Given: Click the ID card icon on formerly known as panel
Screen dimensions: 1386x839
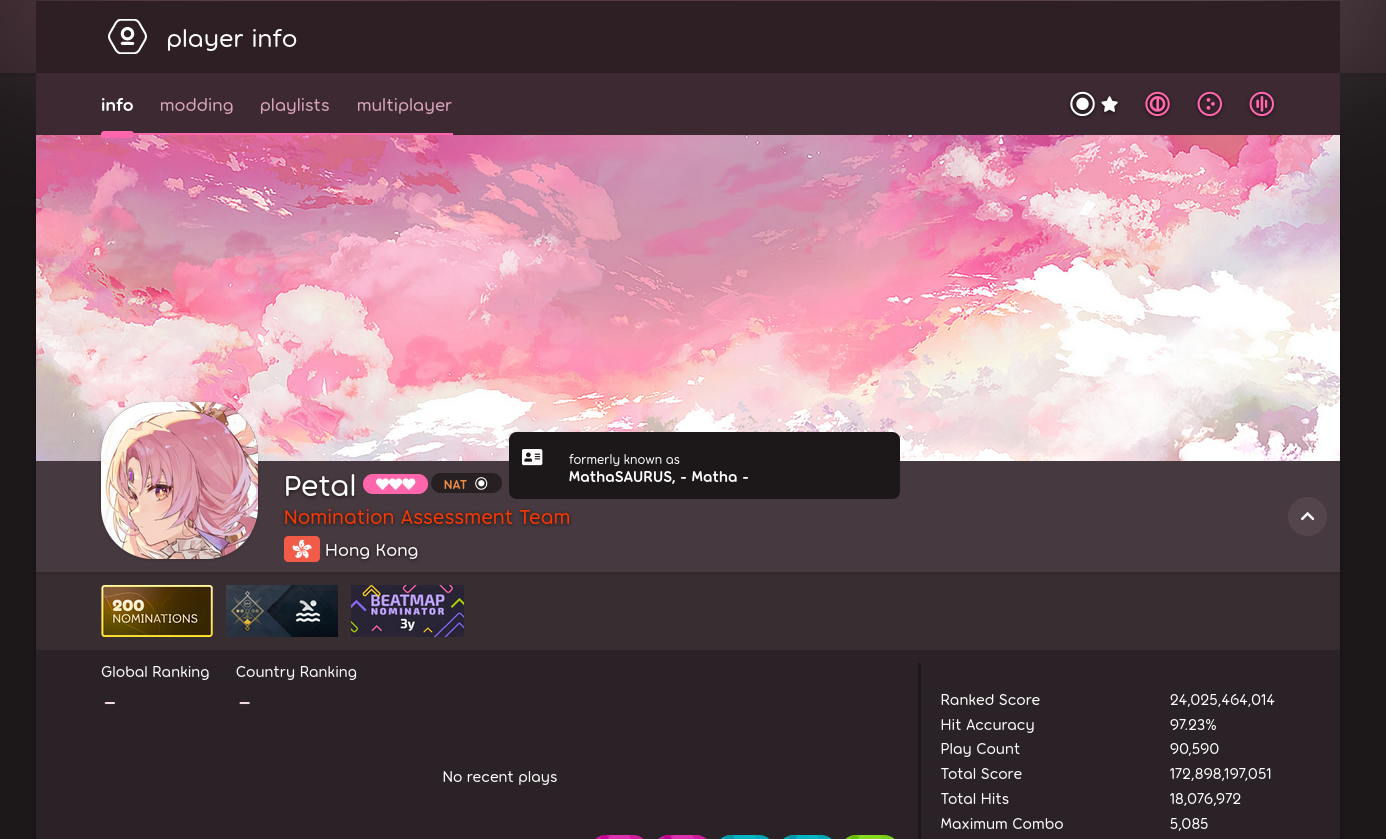Looking at the screenshot, I should (x=532, y=457).
